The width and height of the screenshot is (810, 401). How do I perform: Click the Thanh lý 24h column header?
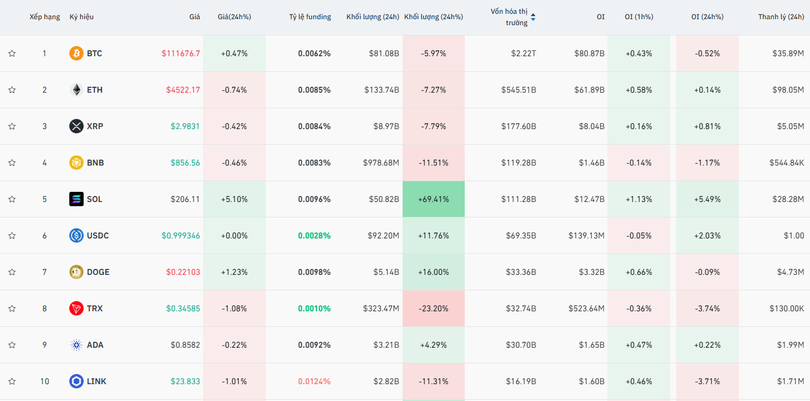click(x=781, y=17)
